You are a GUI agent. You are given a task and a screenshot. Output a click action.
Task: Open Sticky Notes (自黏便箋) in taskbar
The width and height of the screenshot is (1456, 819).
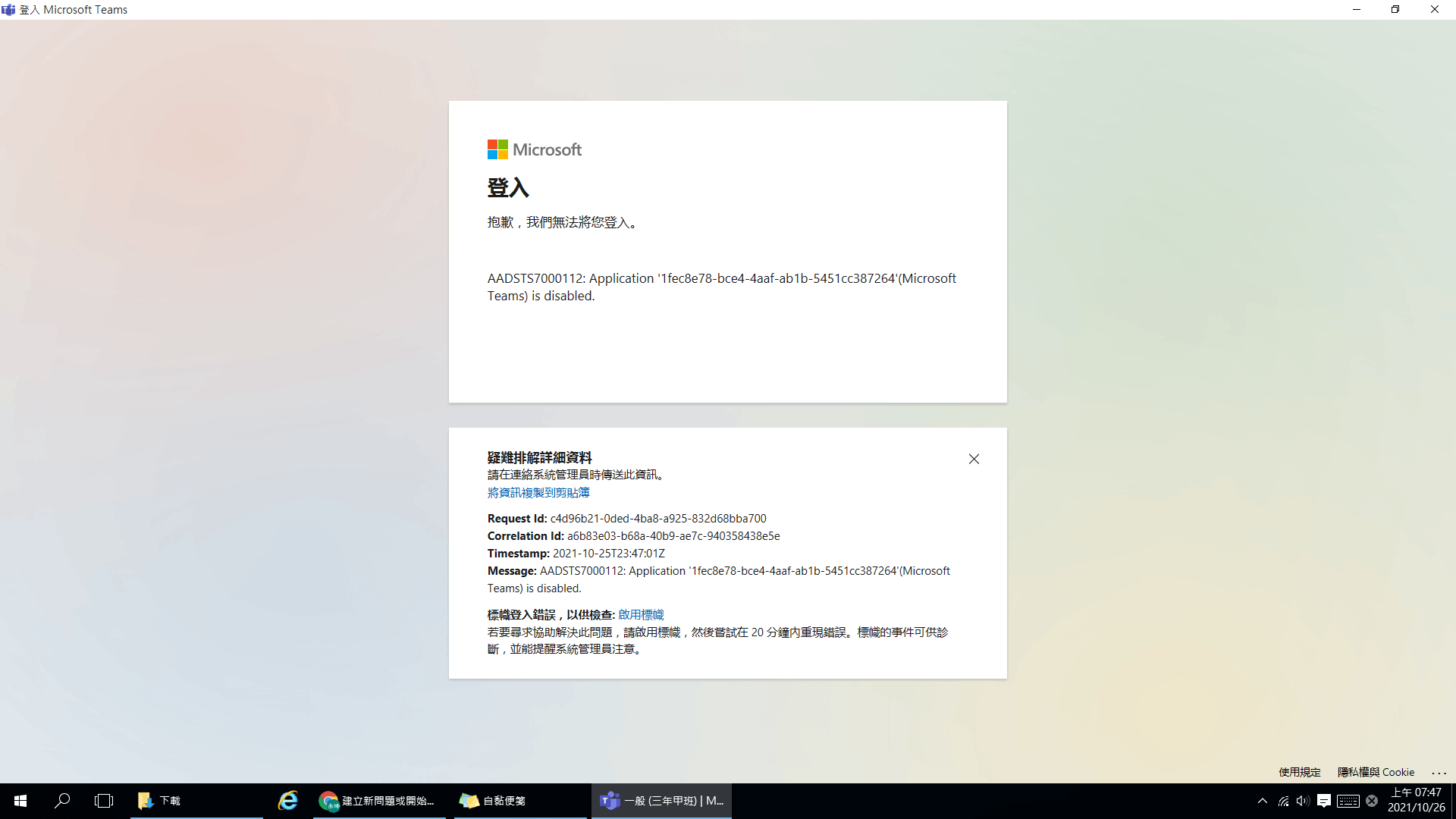pyautogui.click(x=520, y=801)
